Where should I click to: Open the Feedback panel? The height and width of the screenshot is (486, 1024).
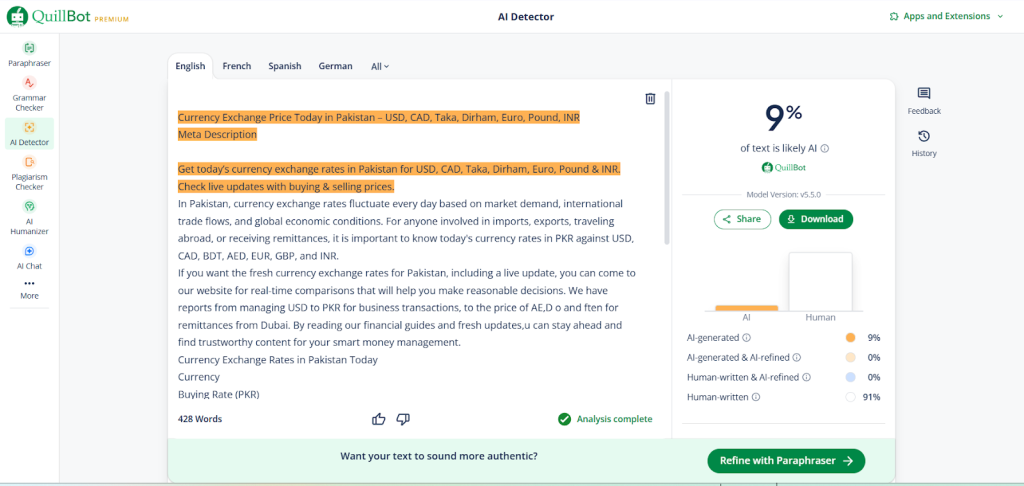tap(924, 100)
